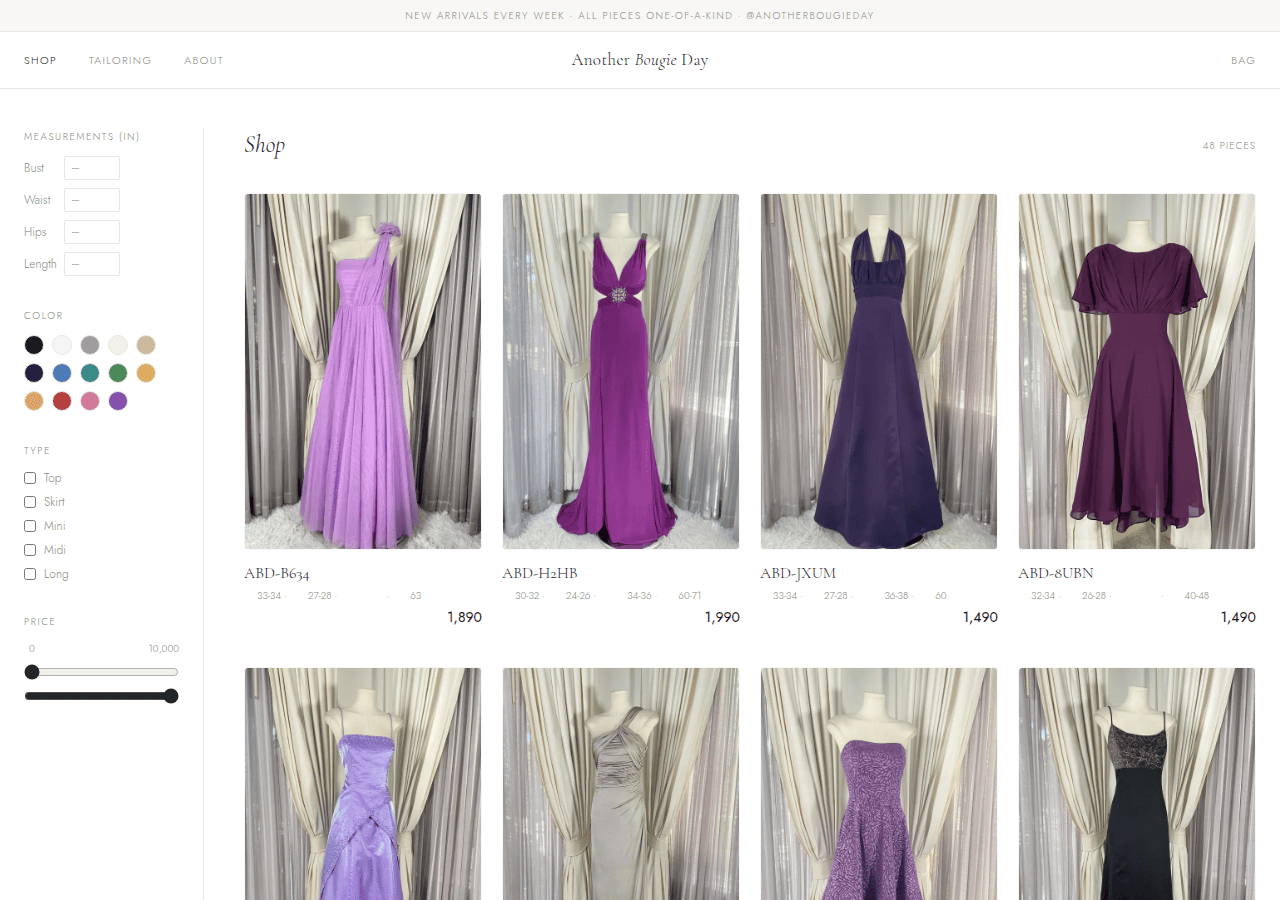The image size is (1280, 900).
Task: Enable the Top type checkbox
Action: point(30,478)
